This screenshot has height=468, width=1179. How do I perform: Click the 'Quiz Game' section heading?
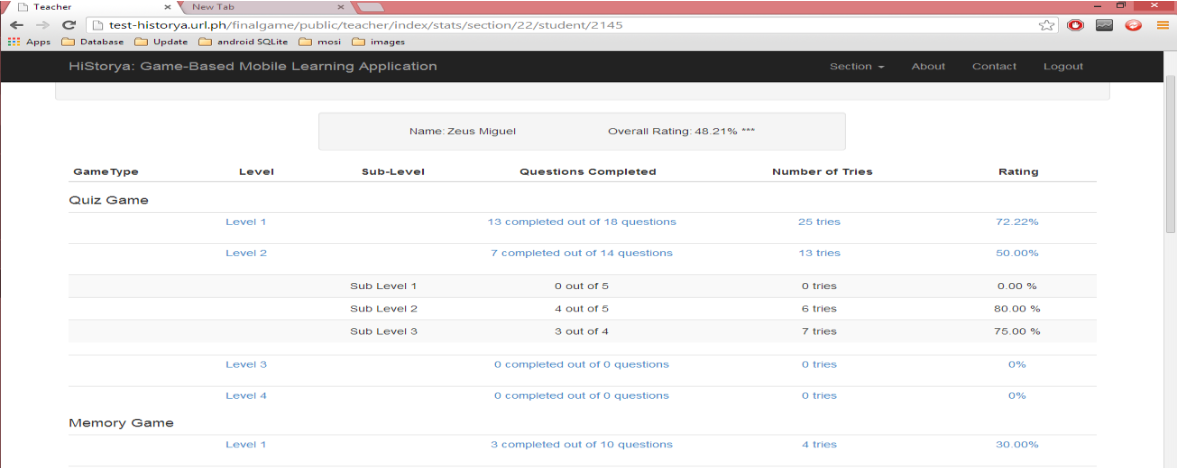(x=108, y=200)
